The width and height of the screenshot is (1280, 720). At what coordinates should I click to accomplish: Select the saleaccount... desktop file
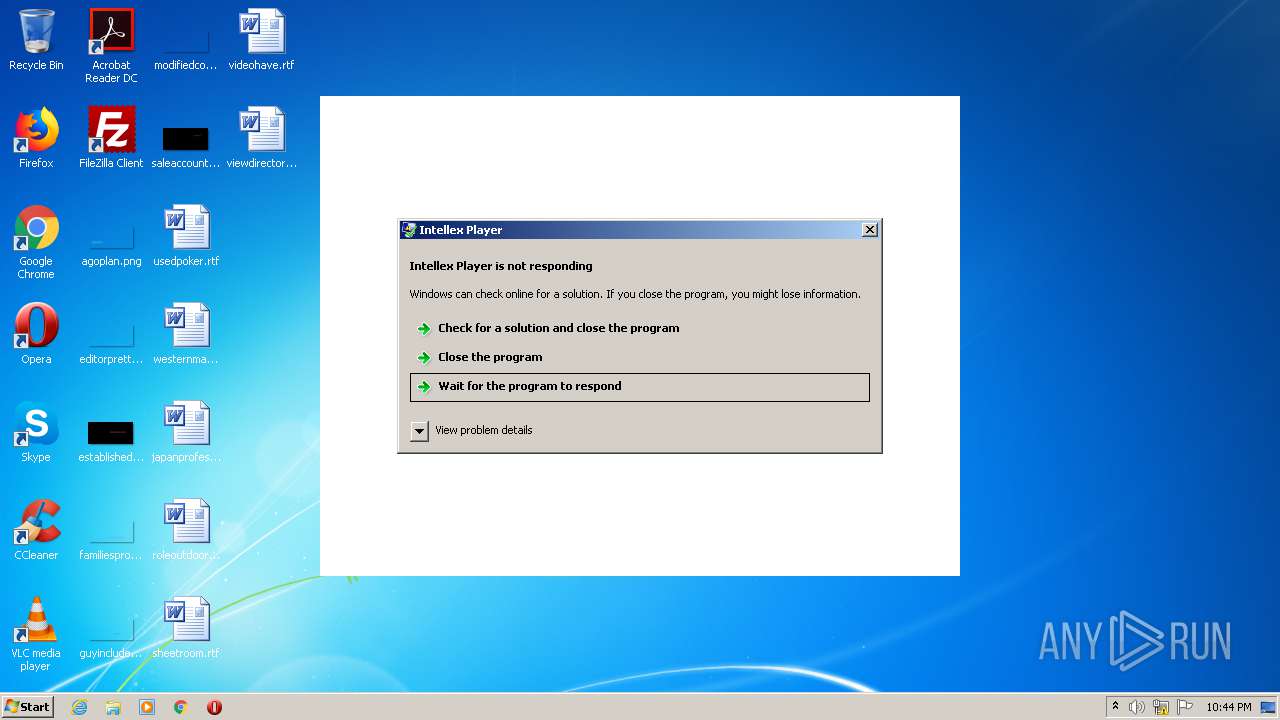tap(185, 145)
